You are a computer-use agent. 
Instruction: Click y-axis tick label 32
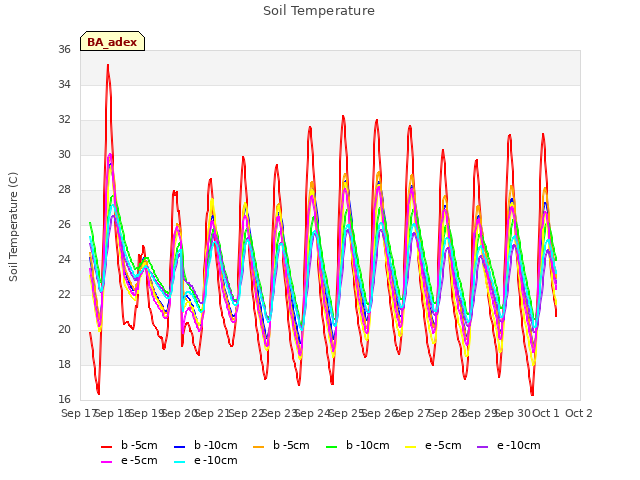pyautogui.click(x=64, y=120)
